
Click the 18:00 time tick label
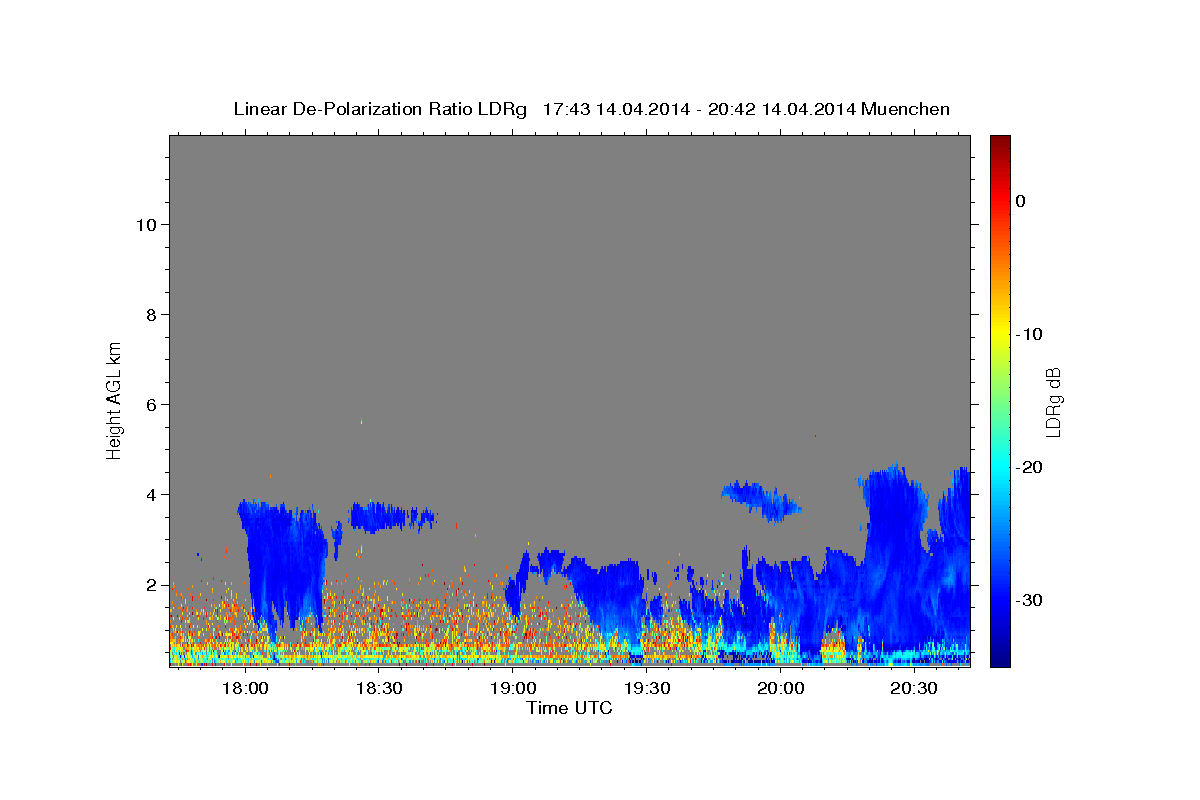[244, 689]
